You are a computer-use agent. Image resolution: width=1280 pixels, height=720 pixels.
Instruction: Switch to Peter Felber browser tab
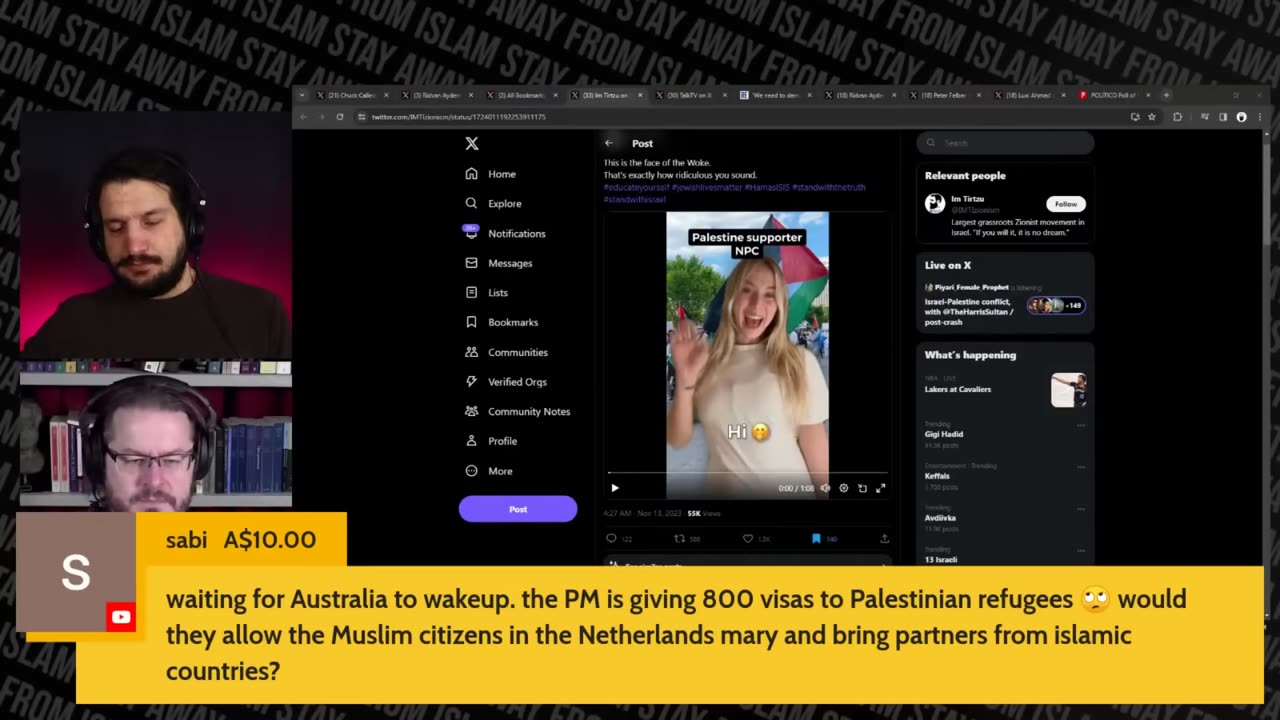coord(939,95)
